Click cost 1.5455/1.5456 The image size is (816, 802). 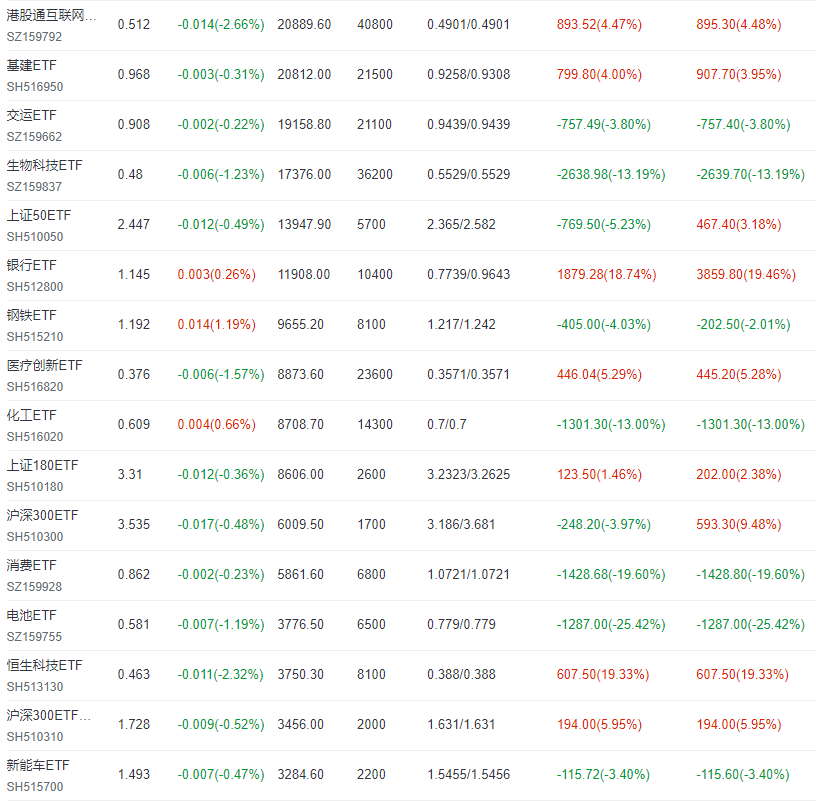click(x=468, y=774)
